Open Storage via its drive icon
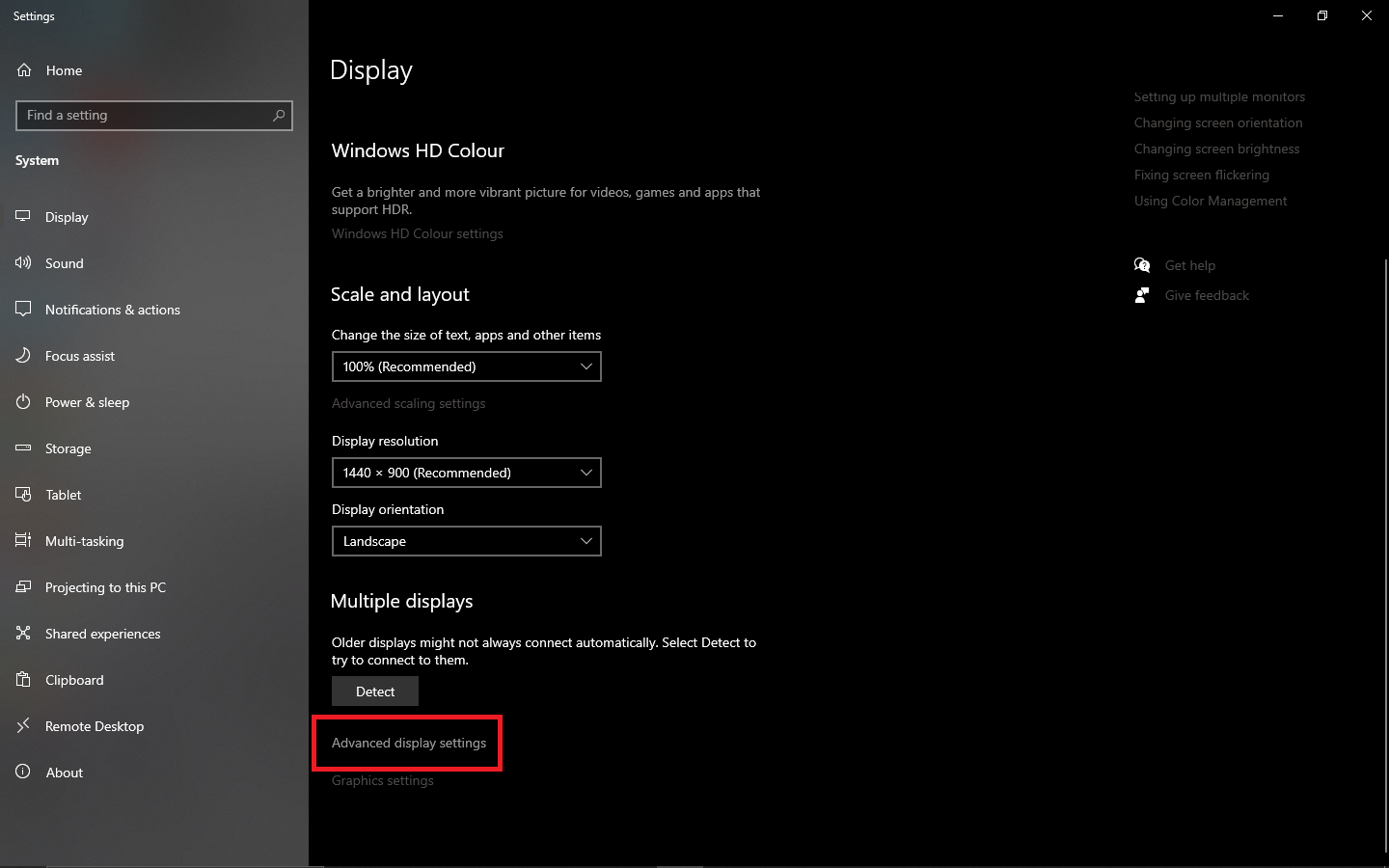1389x868 pixels. (x=23, y=448)
